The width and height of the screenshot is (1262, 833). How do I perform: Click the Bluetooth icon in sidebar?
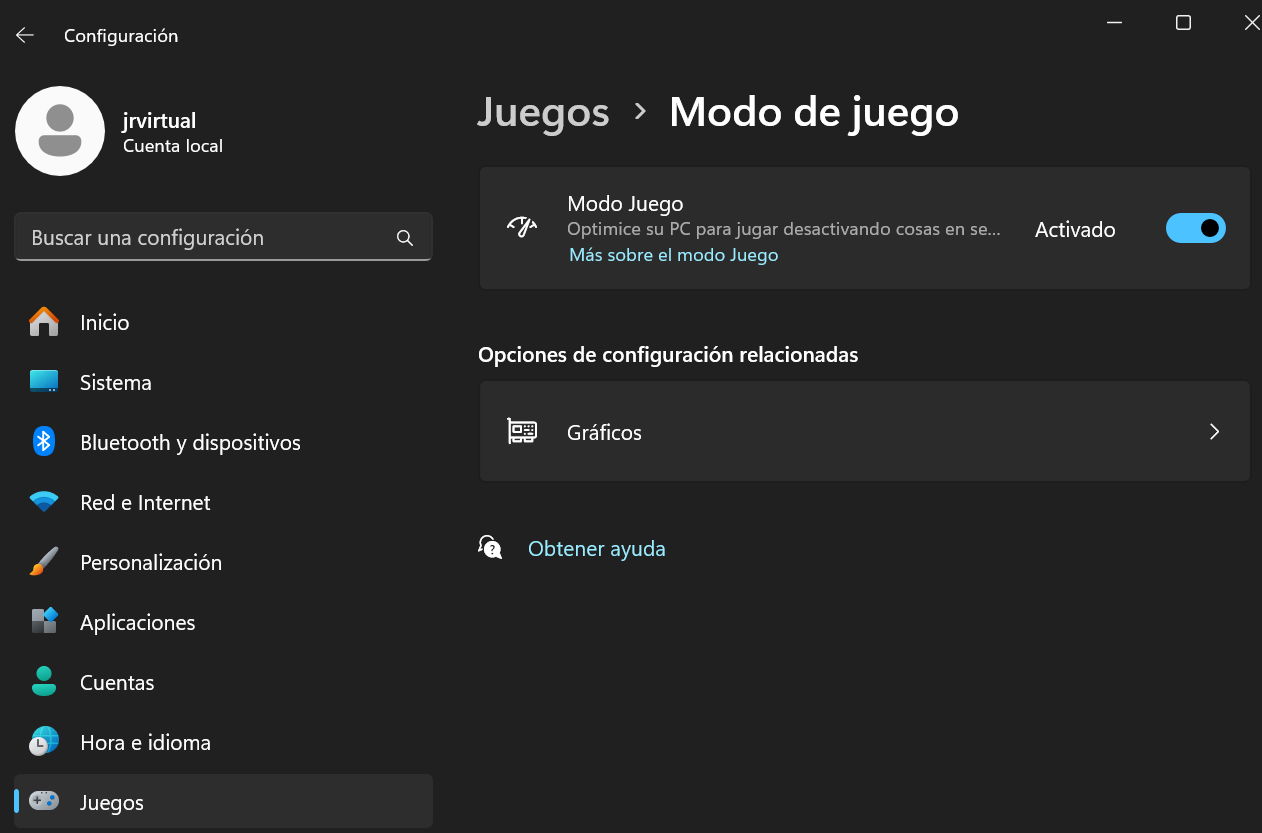pyautogui.click(x=44, y=442)
